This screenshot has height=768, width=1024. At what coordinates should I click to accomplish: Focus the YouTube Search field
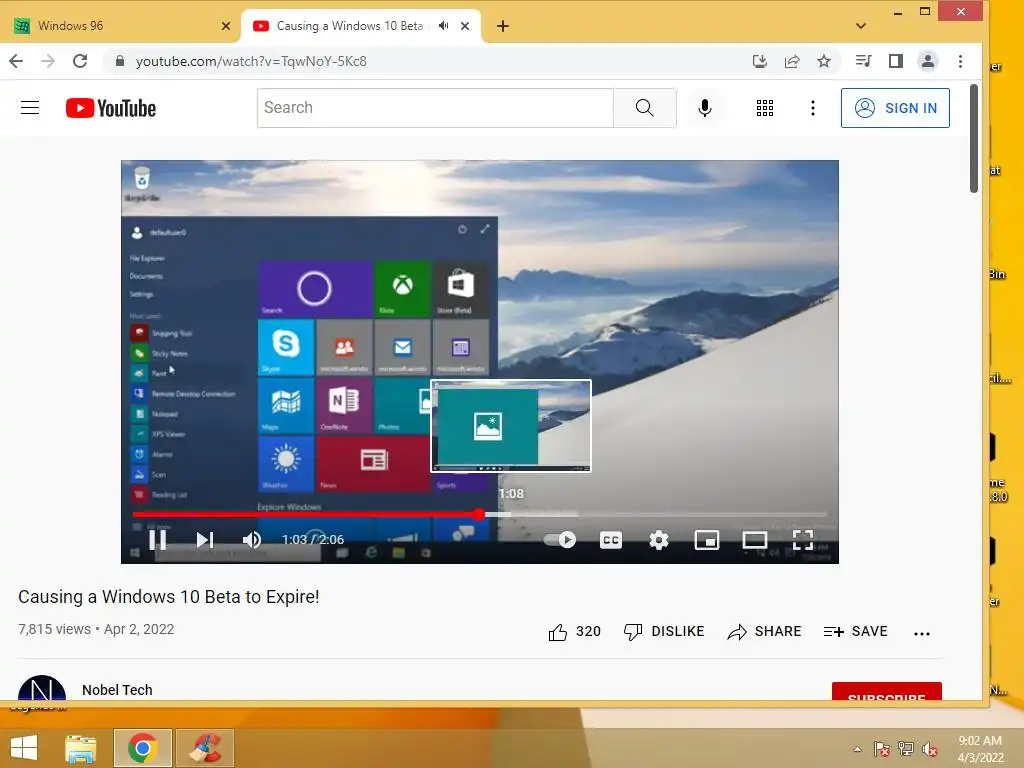tap(436, 108)
